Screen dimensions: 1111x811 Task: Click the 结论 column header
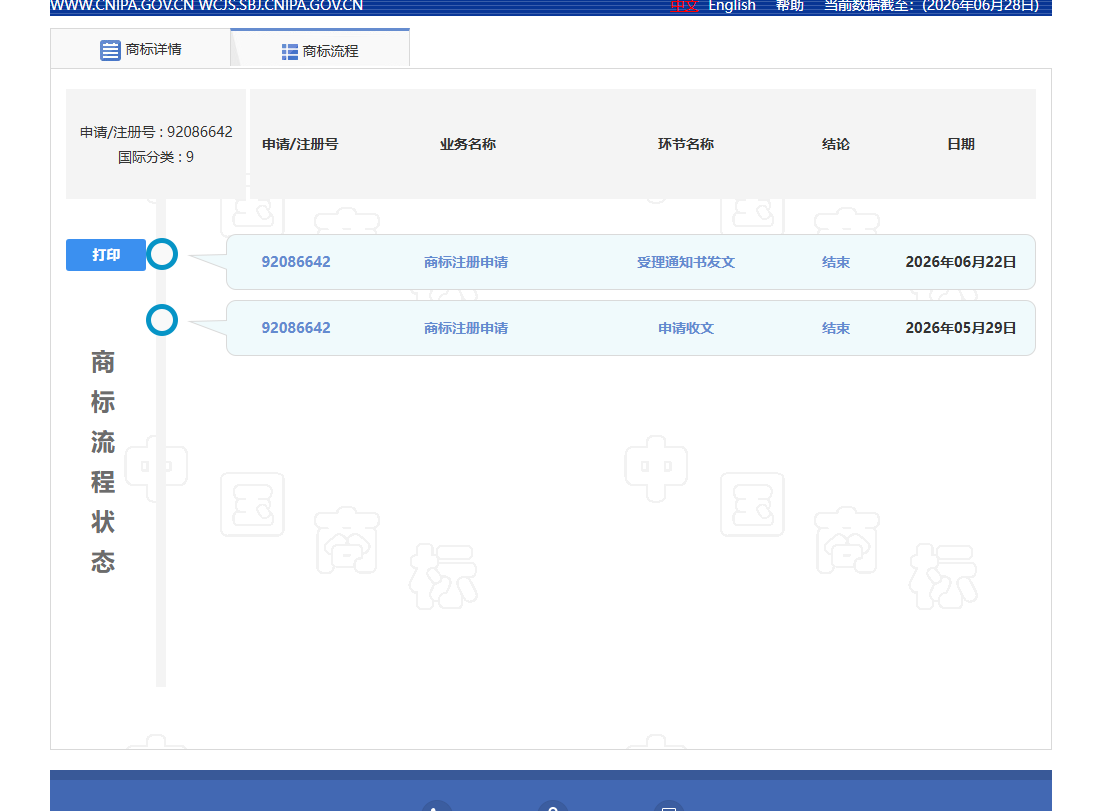[x=835, y=144]
